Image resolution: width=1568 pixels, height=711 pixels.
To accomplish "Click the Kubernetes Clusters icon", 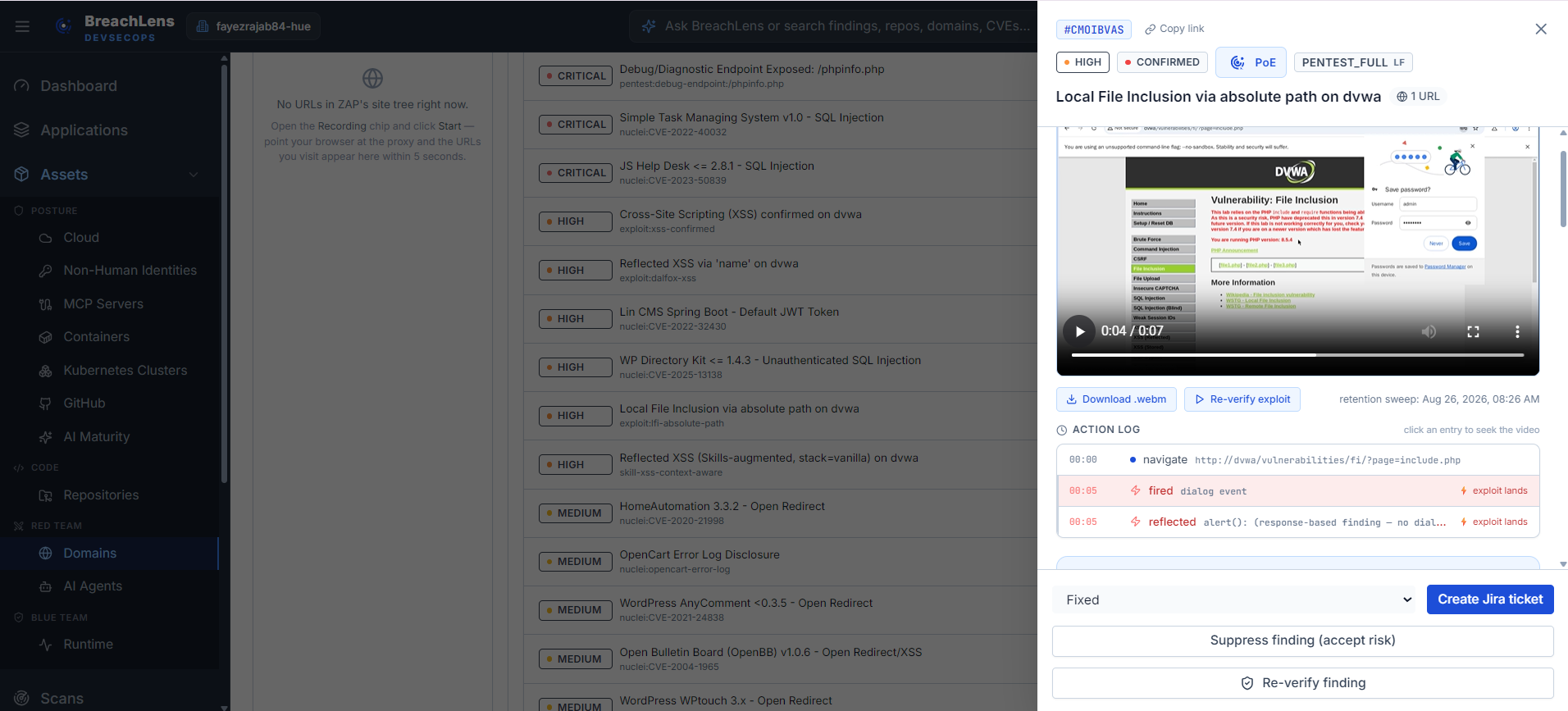I will tap(46, 371).
